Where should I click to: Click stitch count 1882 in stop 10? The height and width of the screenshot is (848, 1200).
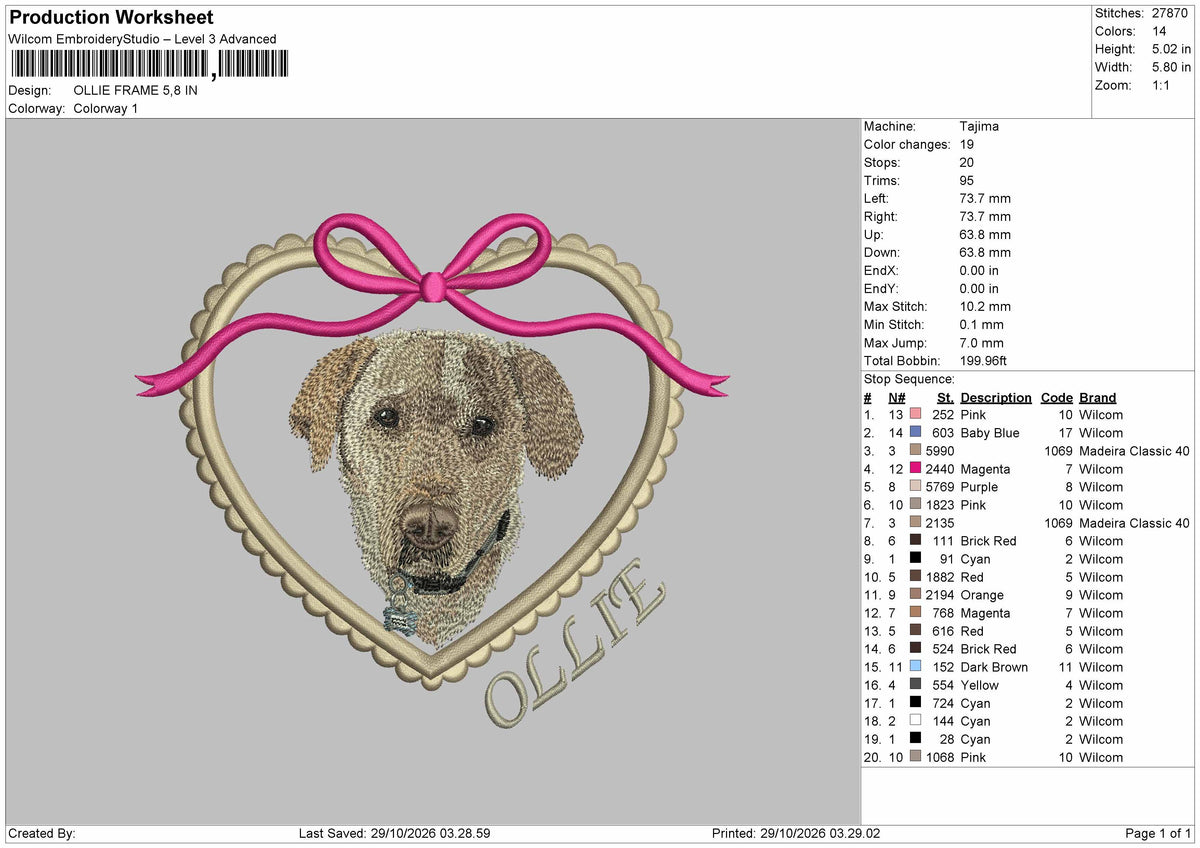940,577
